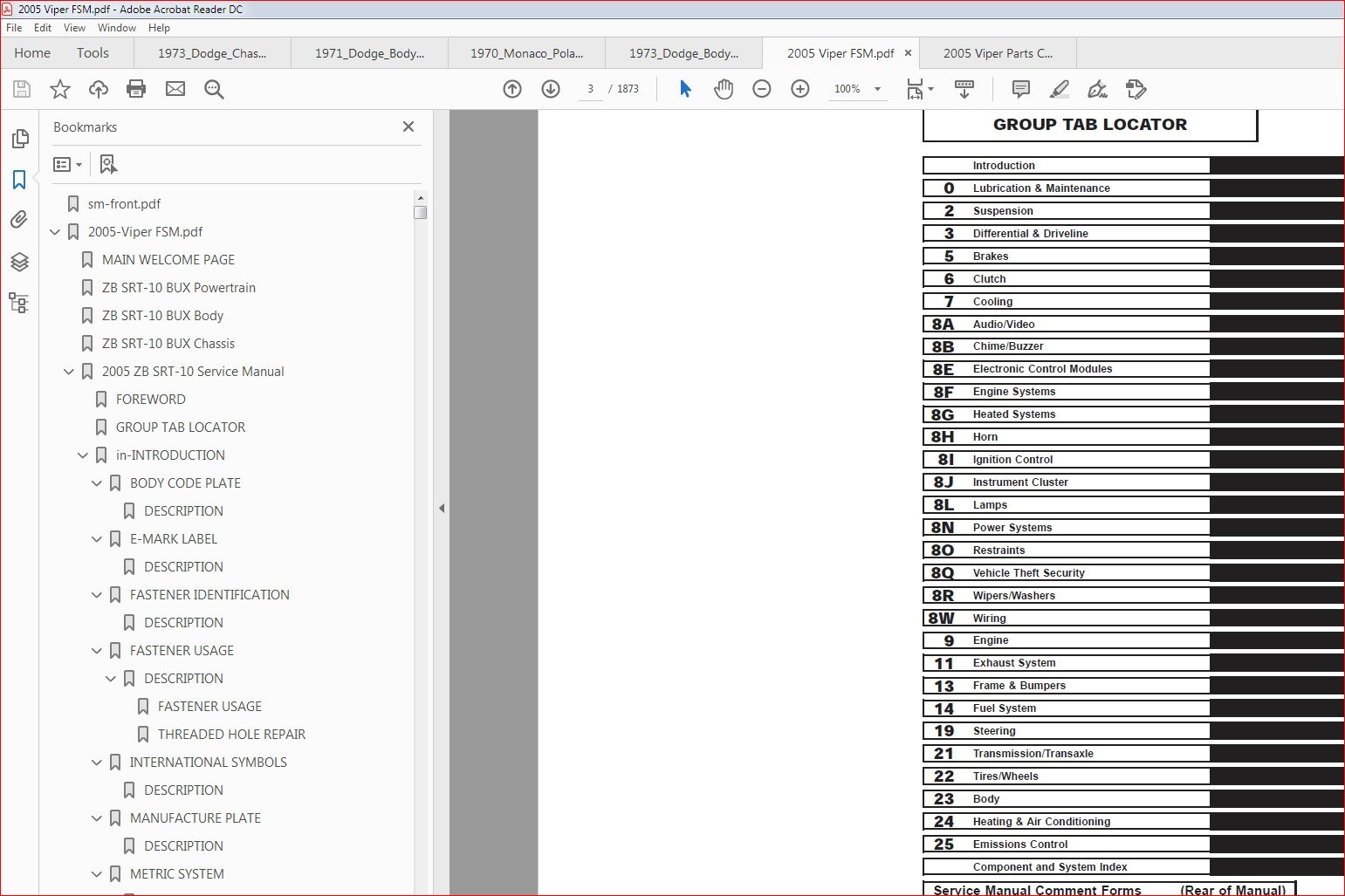Collapse the in-INTRODUCTION bookmark
This screenshot has width=1345, height=896.
click(x=83, y=455)
